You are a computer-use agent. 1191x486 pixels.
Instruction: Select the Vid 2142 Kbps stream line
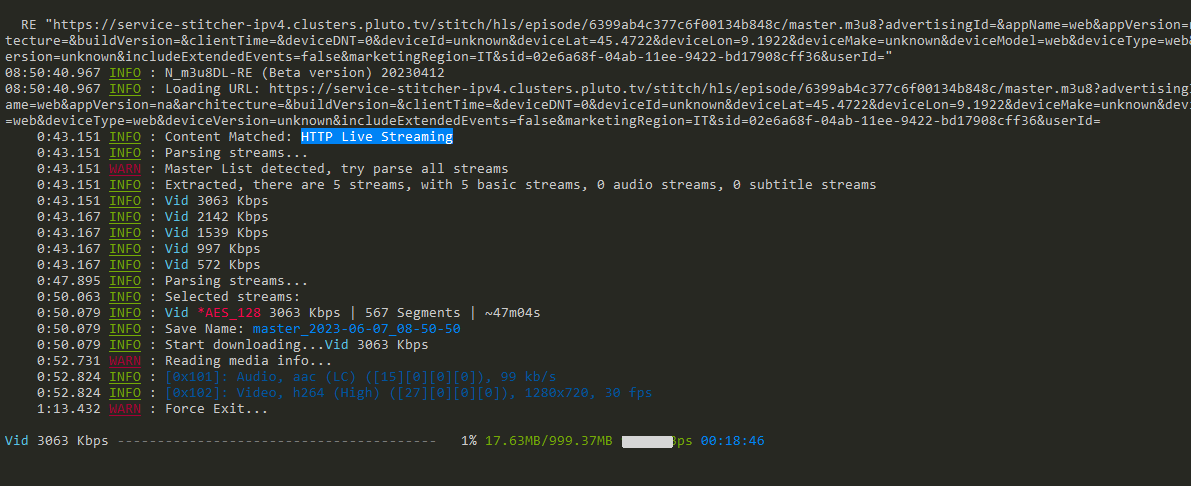[x=216, y=217]
